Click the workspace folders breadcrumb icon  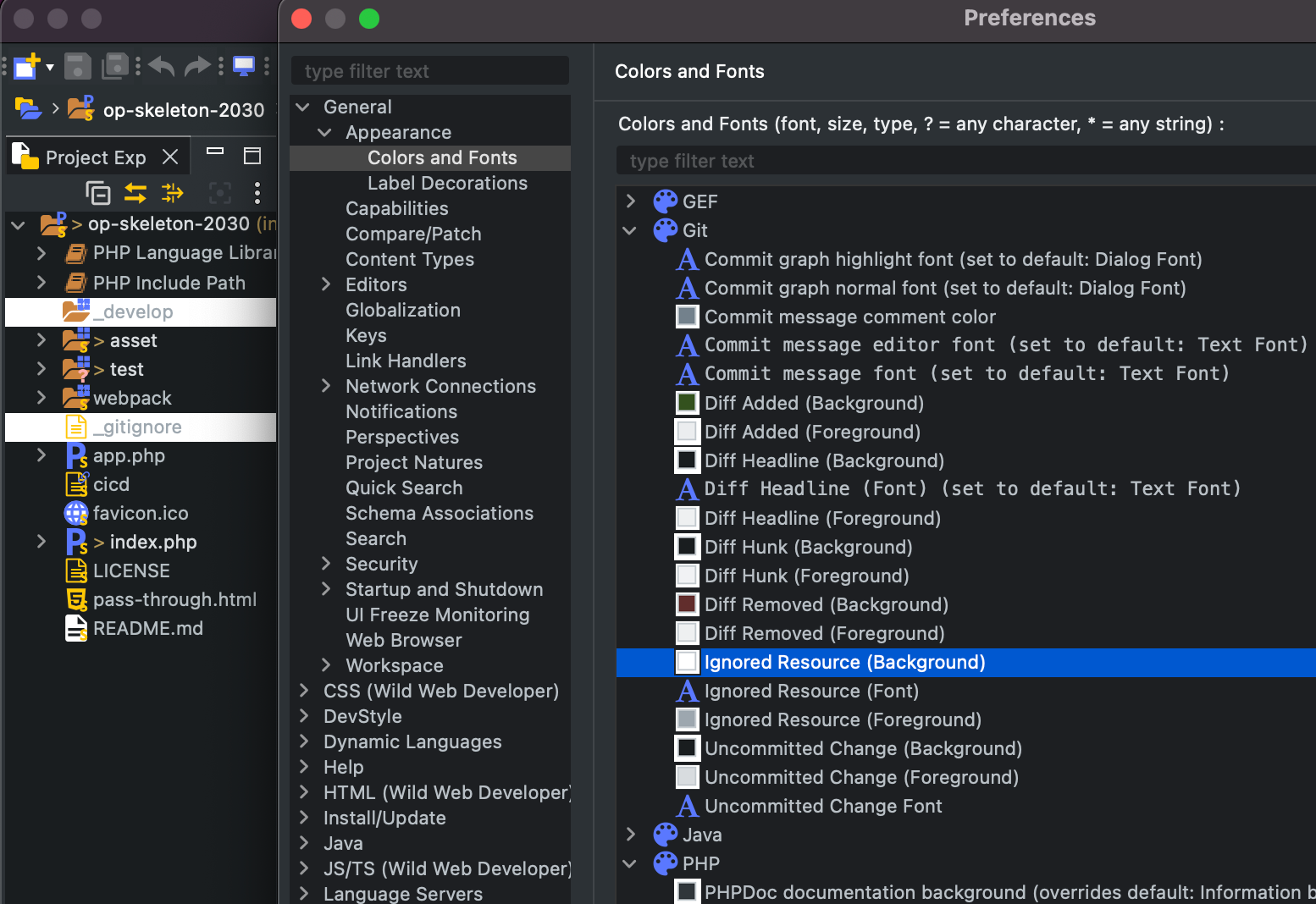[x=28, y=109]
